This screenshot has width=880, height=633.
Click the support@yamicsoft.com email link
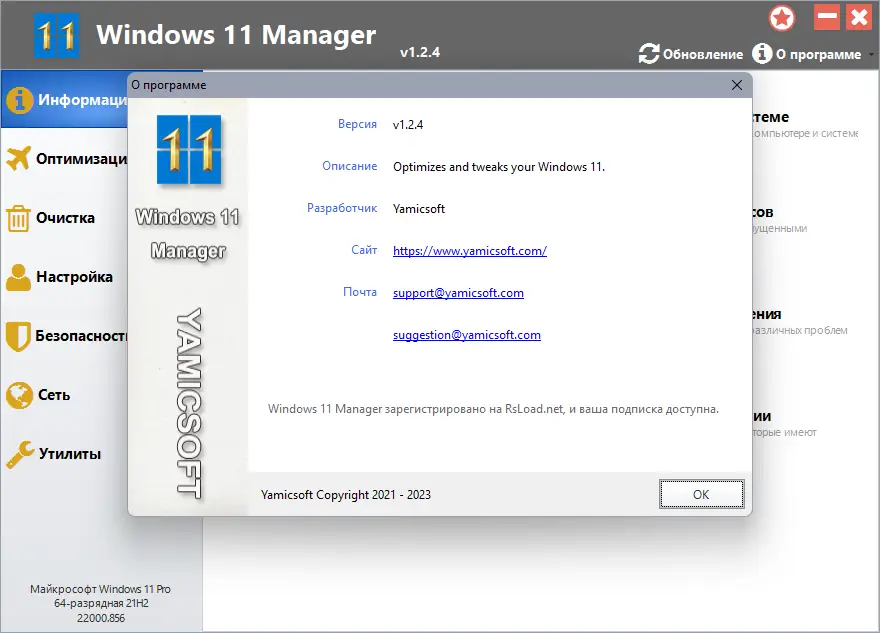pos(458,293)
